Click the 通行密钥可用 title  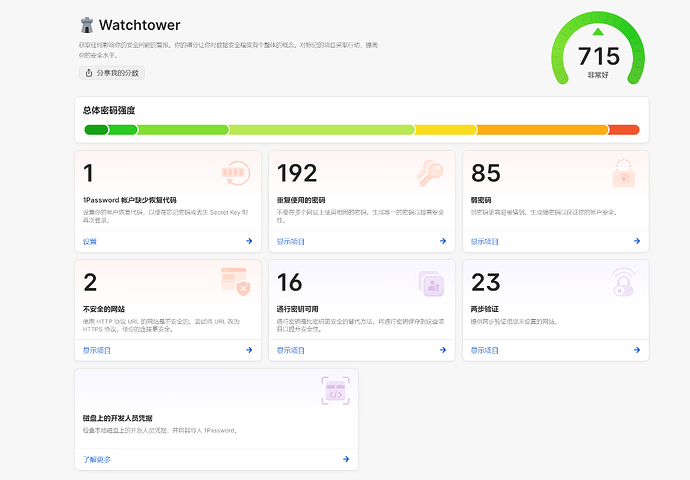[x=297, y=309]
